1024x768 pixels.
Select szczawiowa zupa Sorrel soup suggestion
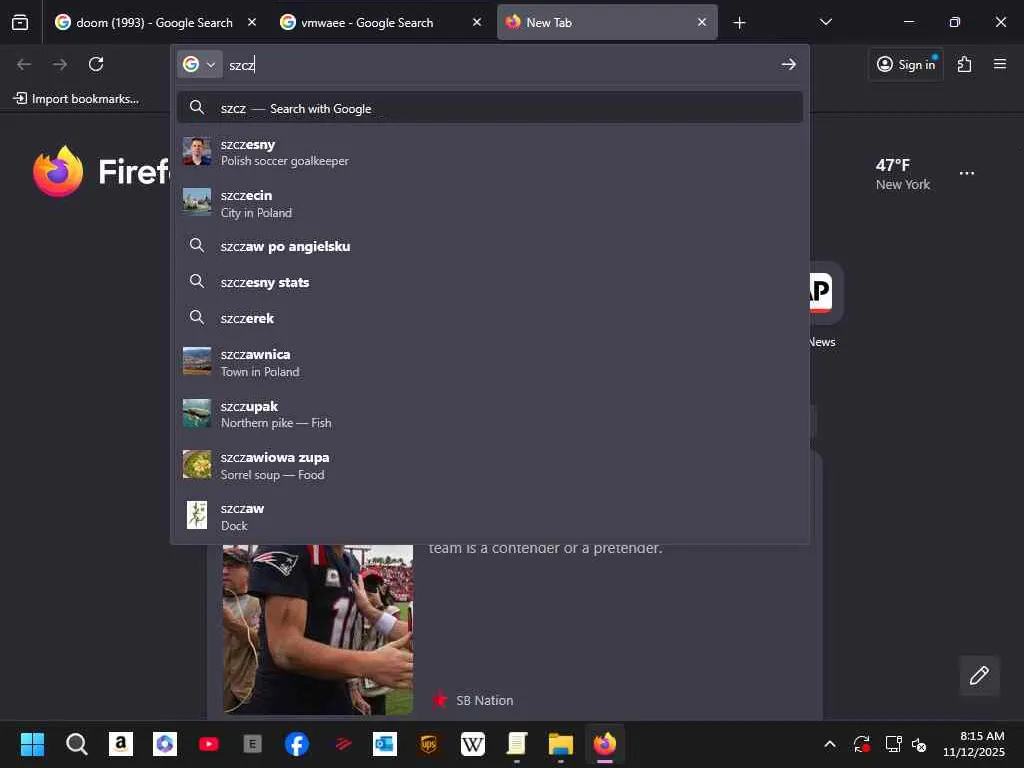pyautogui.click(x=490, y=466)
